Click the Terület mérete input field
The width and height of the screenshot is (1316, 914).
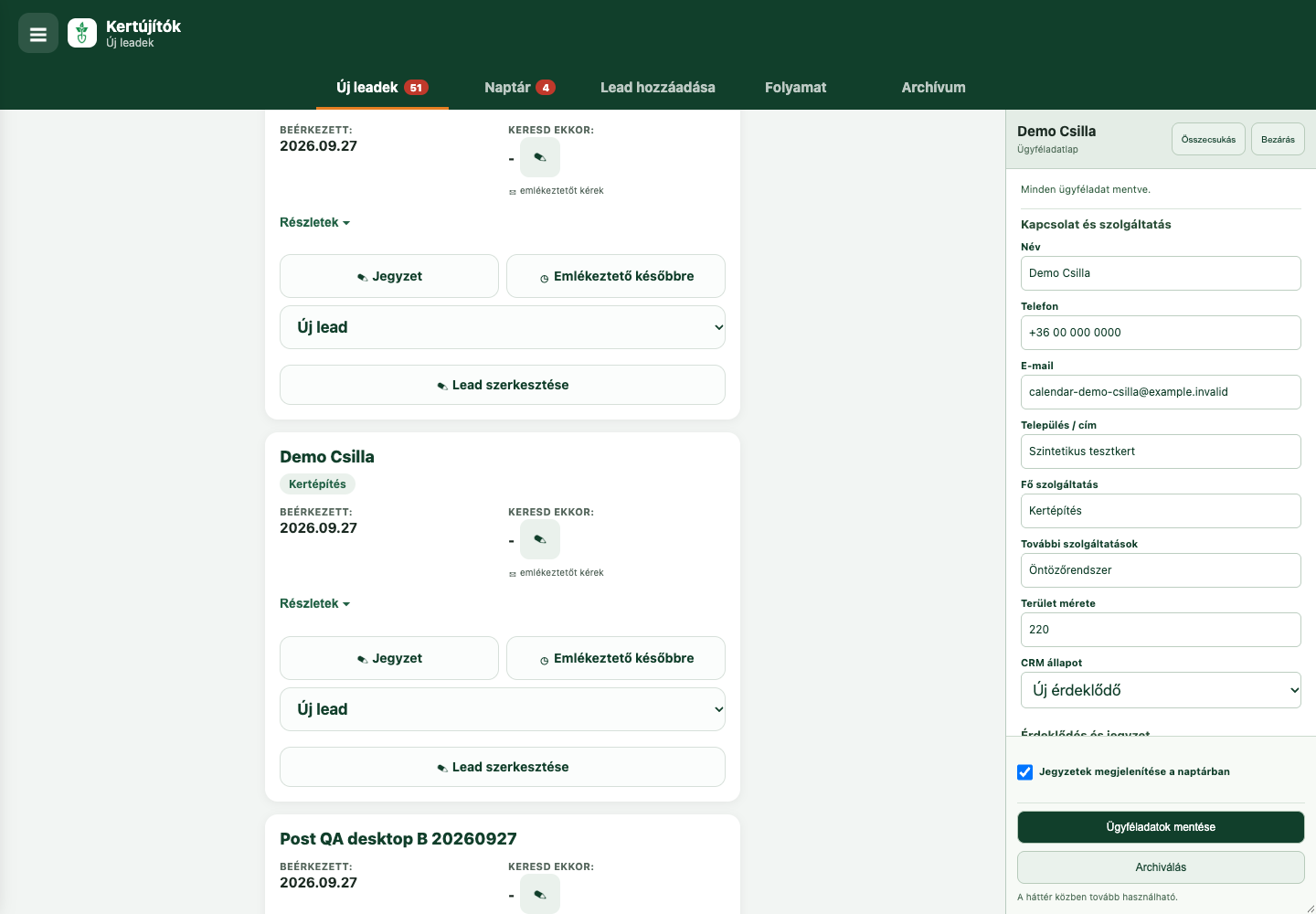1161,630
